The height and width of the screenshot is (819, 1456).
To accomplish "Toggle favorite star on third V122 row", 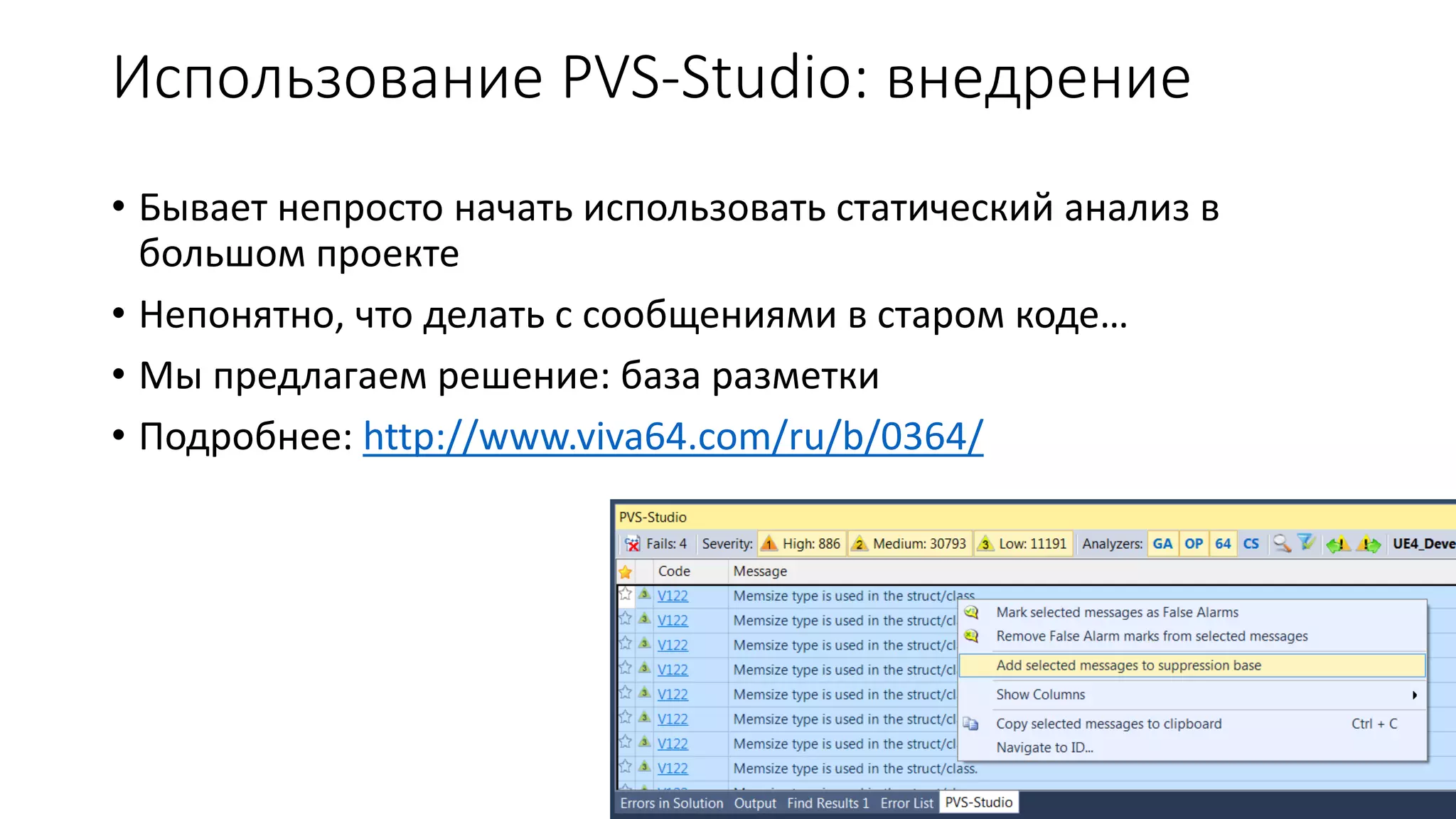I will click(x=626, y=644).
